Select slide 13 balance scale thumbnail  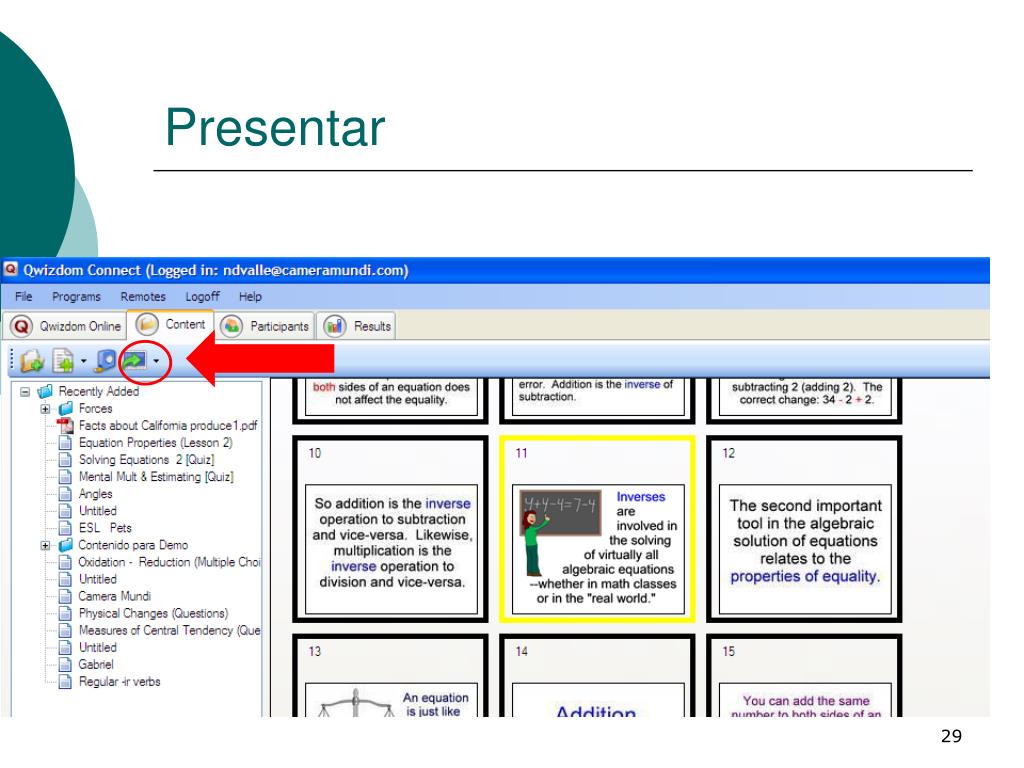391,675
